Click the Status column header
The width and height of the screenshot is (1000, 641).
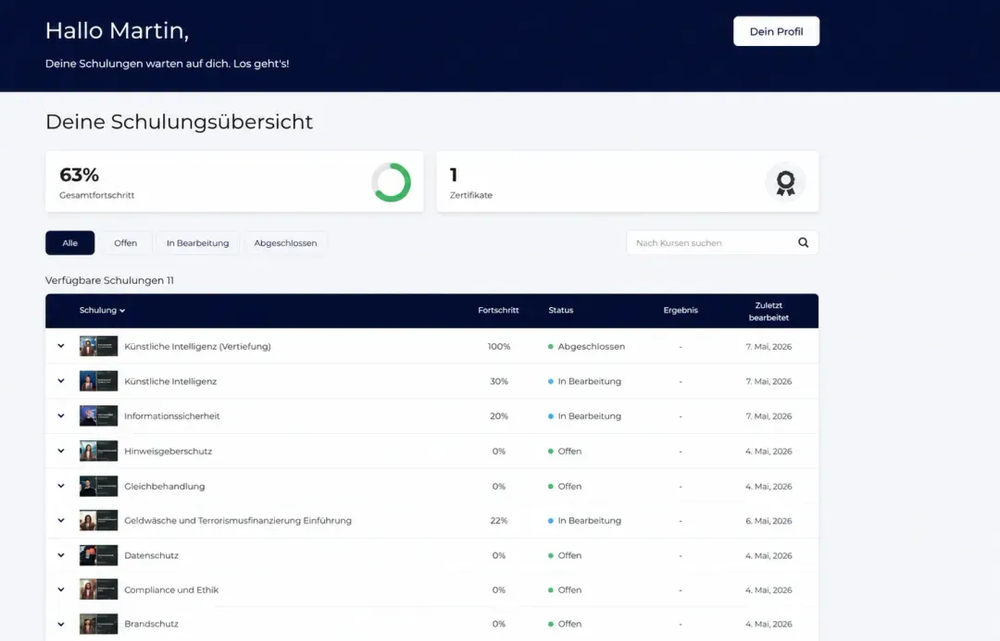561,311
